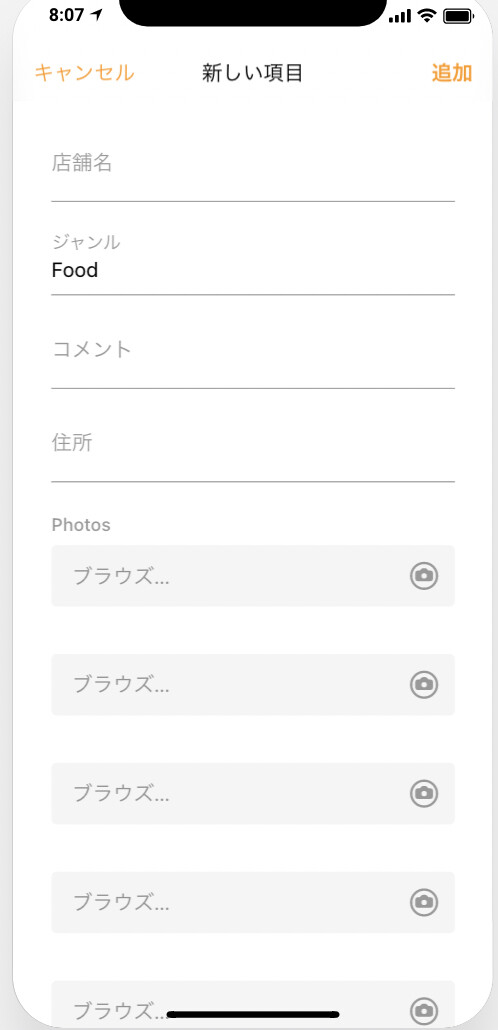Tap the camera icon in the fourth ブラウズ row
Viewport: 498px width, 1030px height.
click(424, 903)
